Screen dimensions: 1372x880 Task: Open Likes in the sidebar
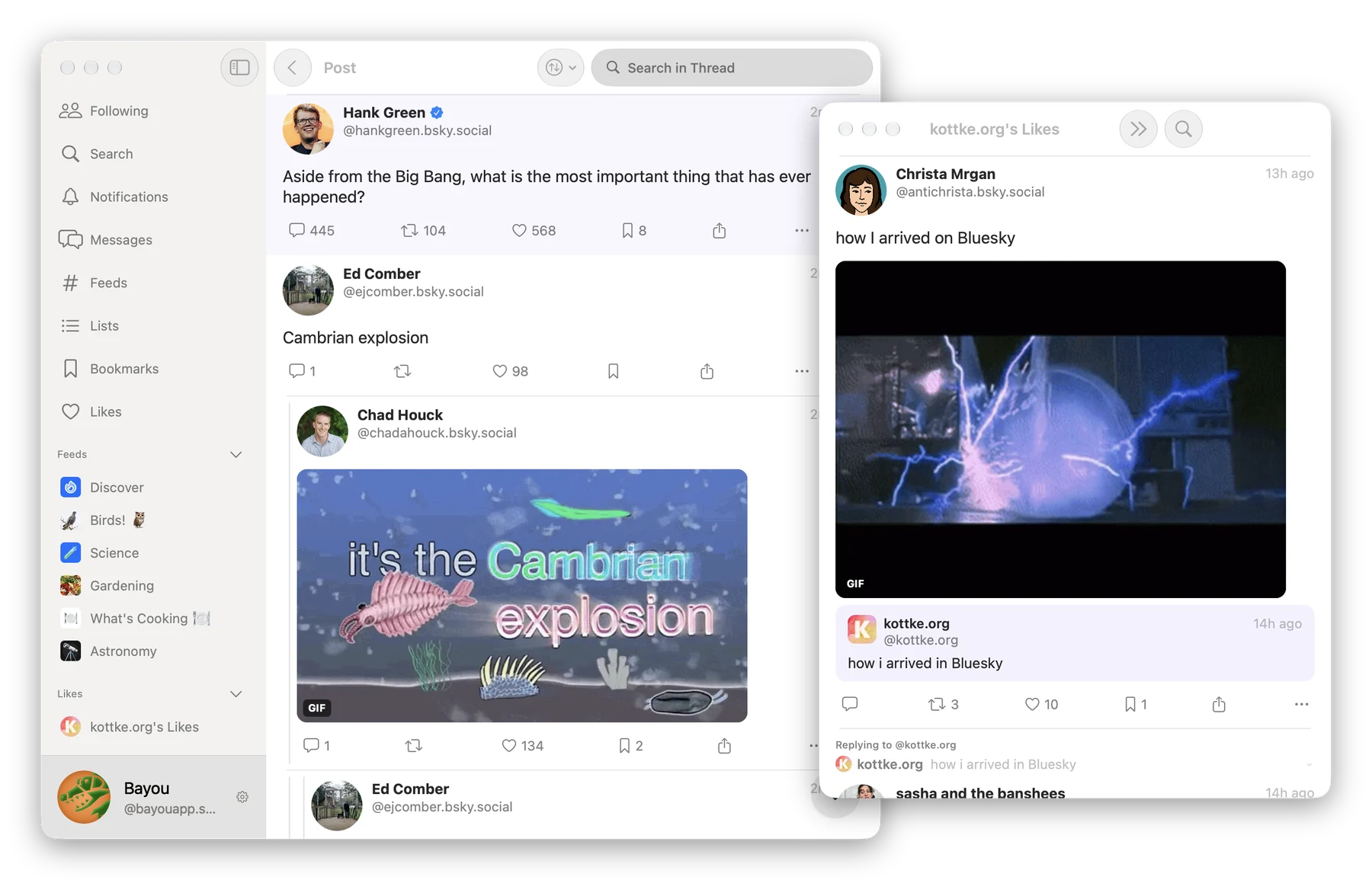tap(91, 411)
